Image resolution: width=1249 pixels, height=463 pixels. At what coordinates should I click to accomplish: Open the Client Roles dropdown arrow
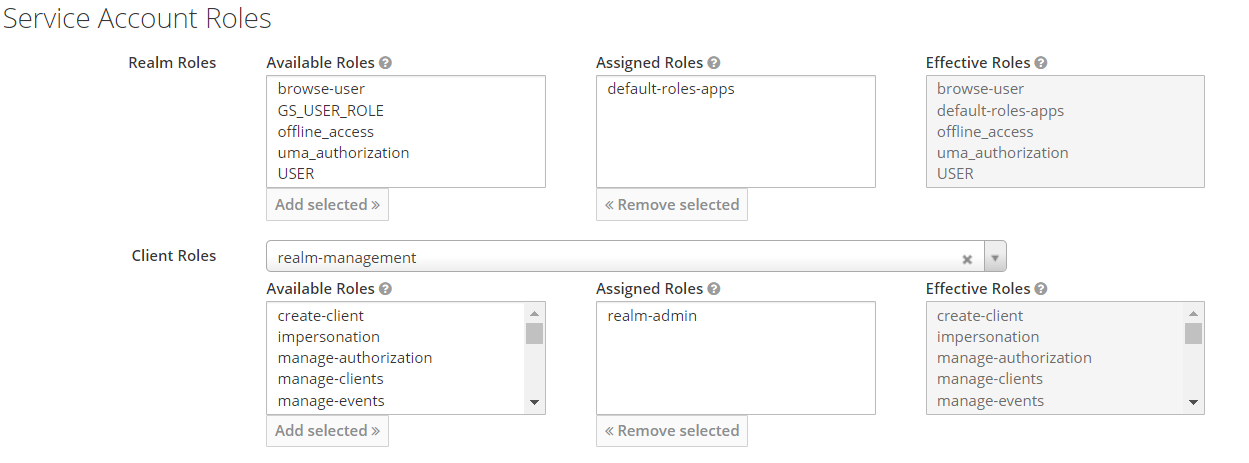coord(995,257)
